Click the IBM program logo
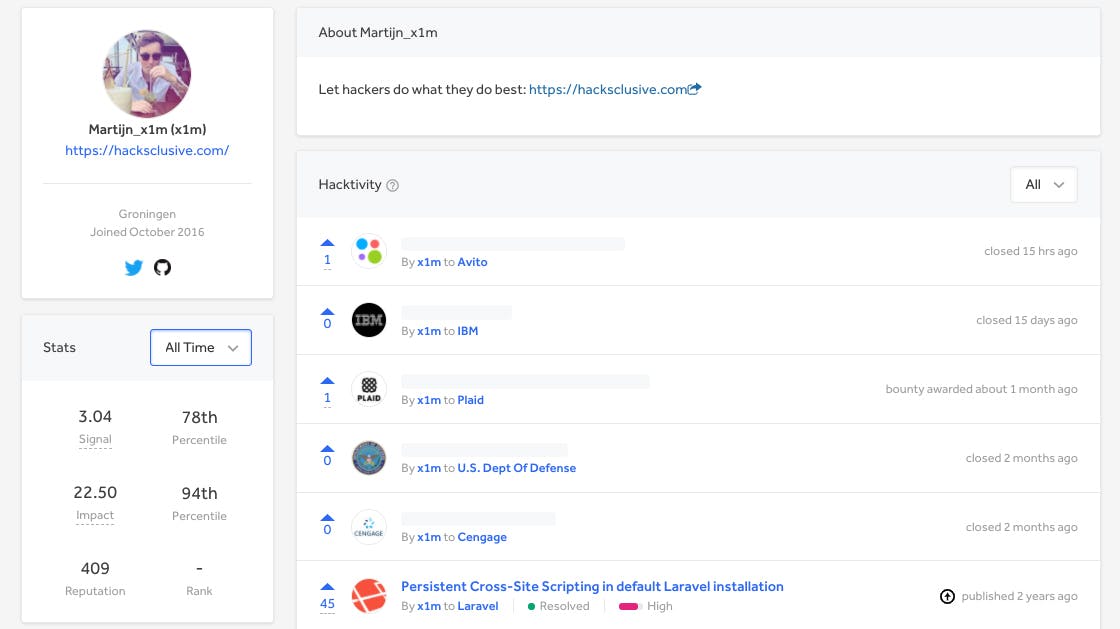Viewport: 1120px width, 629px height. click(x=369, y=320)
